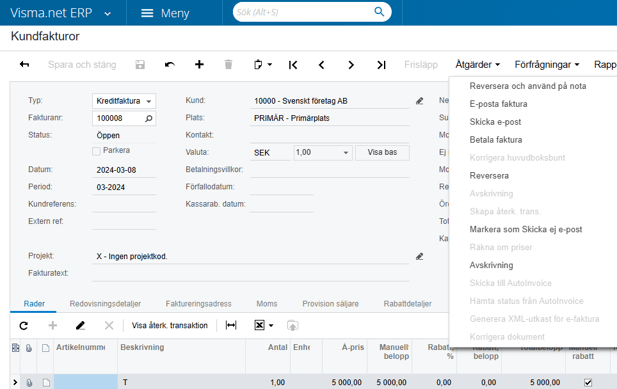Image resolution: width=617 pixels, height=389 pixels.
Task: Expand the Visma.net ERP dropdown
Action: pyautogui.click(x=107, y=14)
